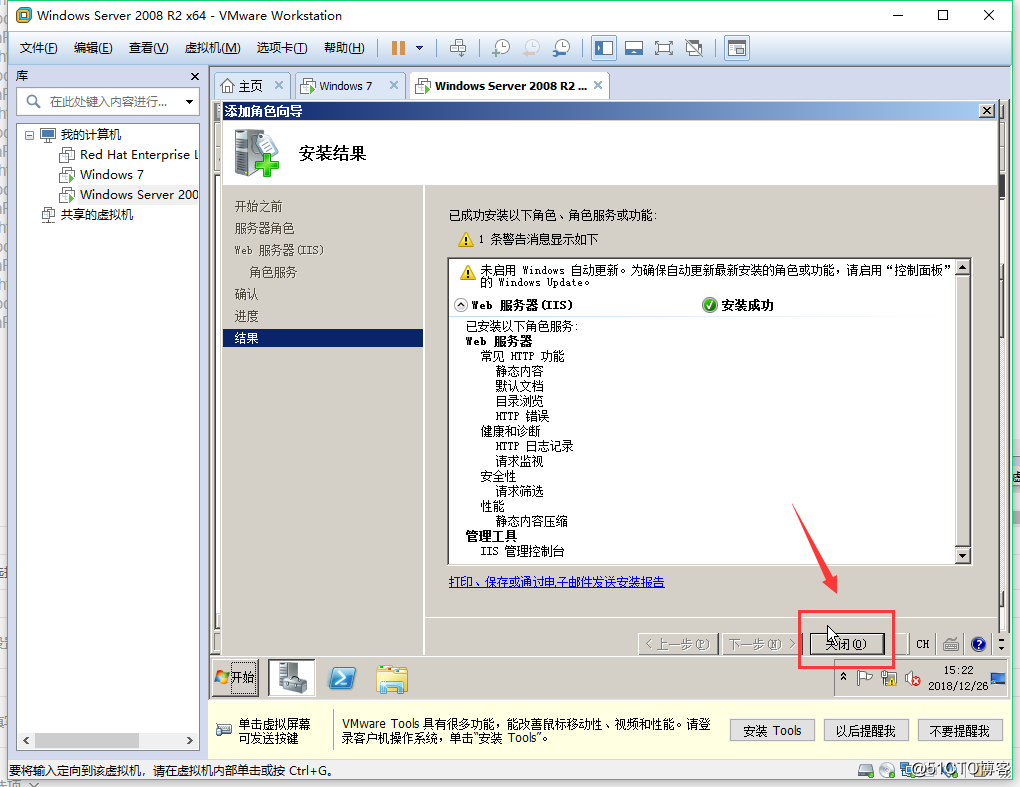Image resolution: width=1020 pixels, height=787 pixels.
Task: Open the guest help question mark icon
Action: click(x=978, y=644)
